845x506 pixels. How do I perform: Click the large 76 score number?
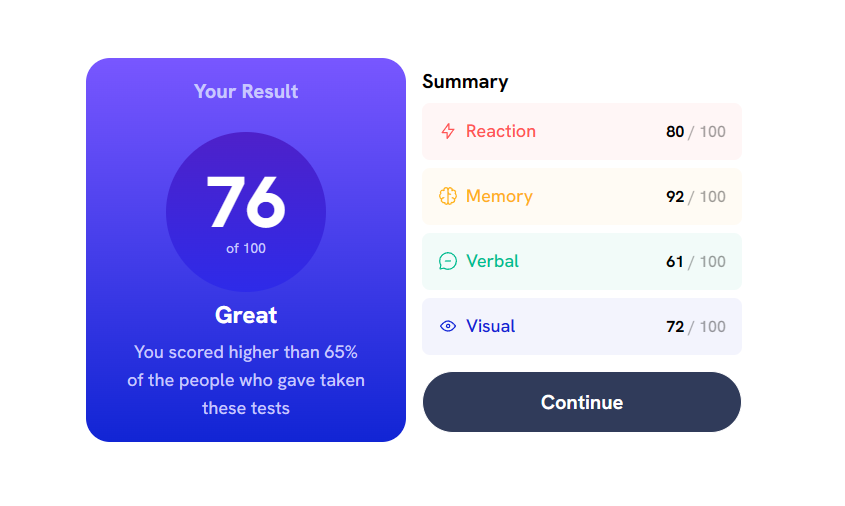click(246, 202)
